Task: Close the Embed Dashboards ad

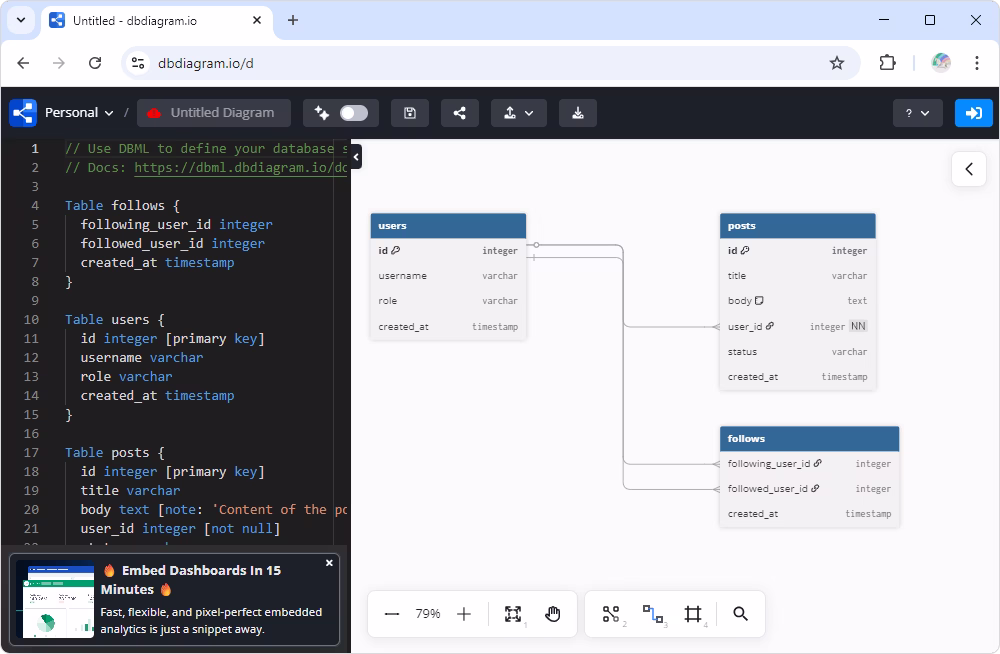Action: click(x=329, y=563)
